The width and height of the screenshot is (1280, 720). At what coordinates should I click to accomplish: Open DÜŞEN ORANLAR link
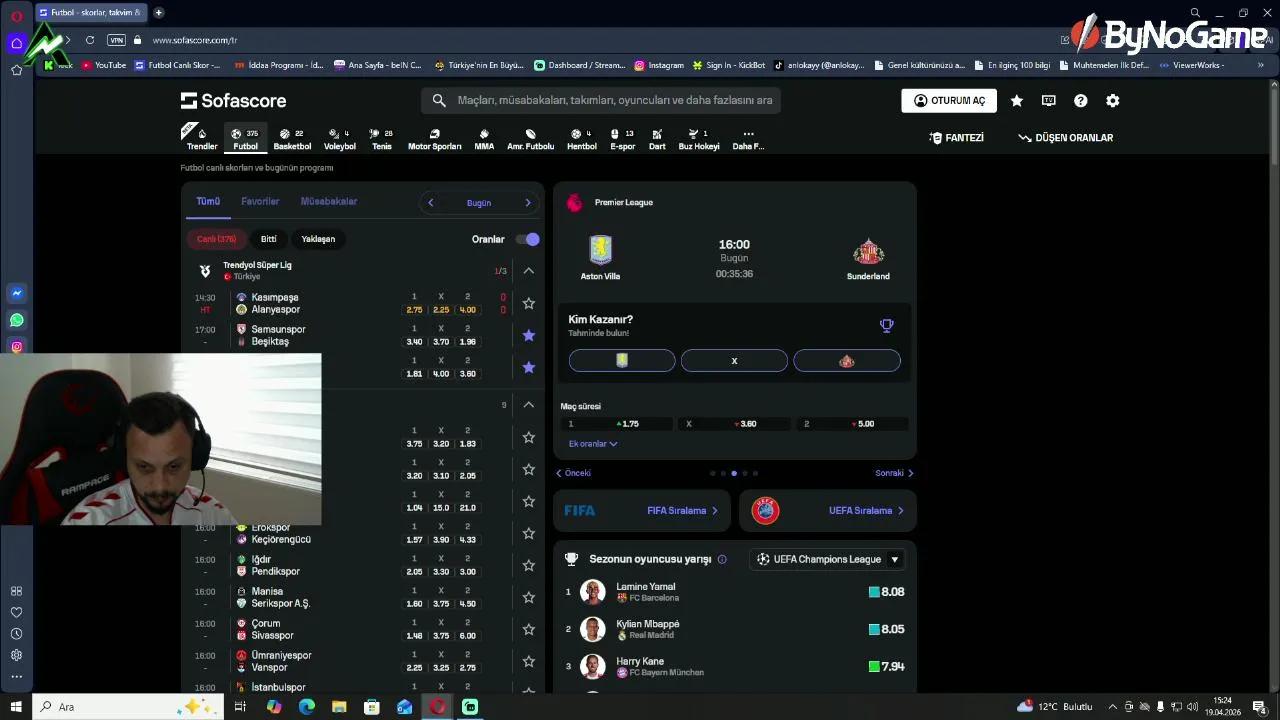[x=1065, y=138]
